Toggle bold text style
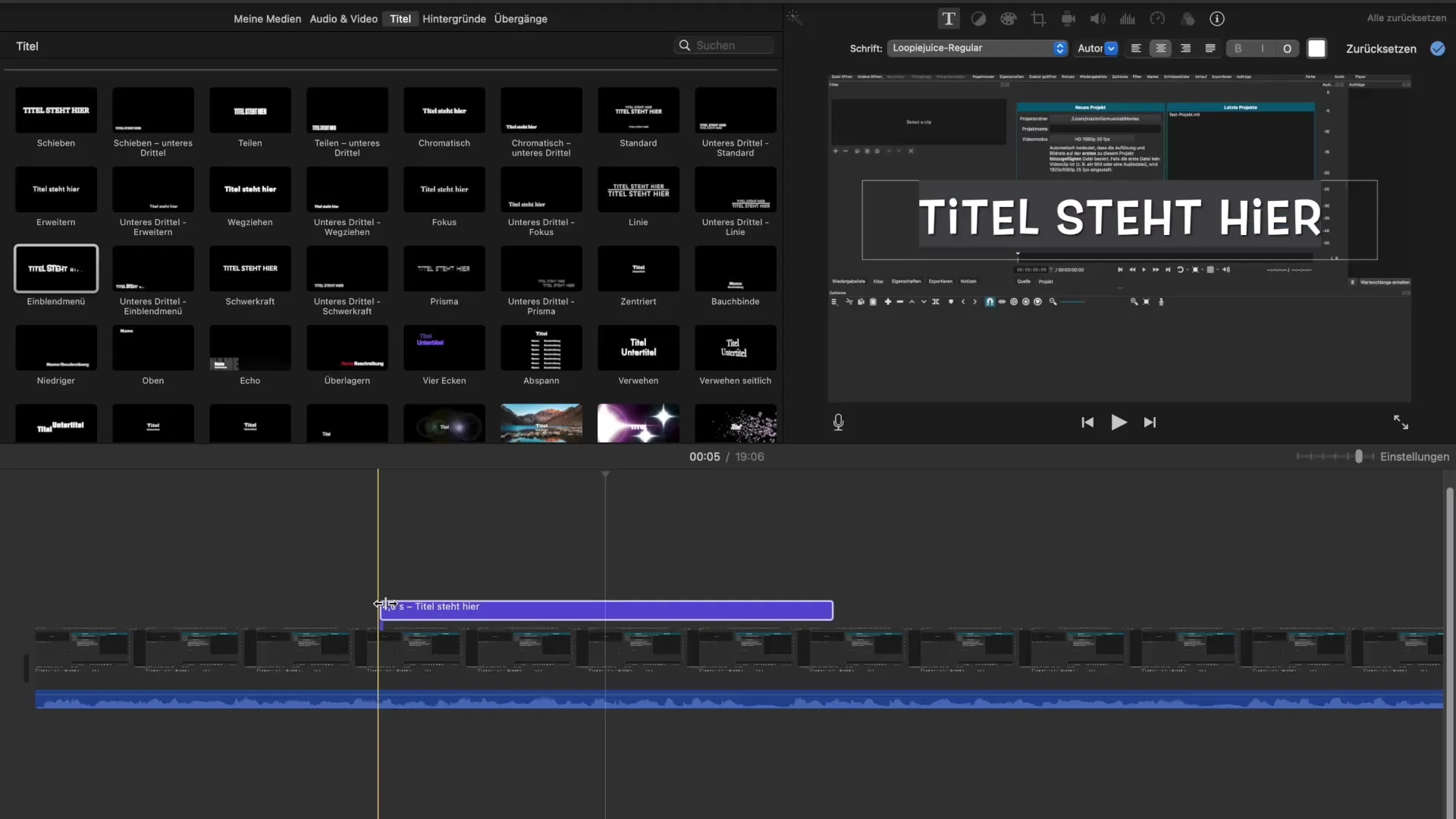The height and width of the screenshot is (819, 1456). coord(1238,49)
